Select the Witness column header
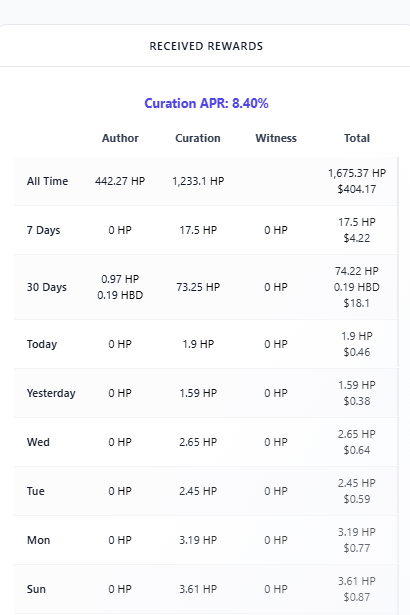 click(x=276, y=138)
